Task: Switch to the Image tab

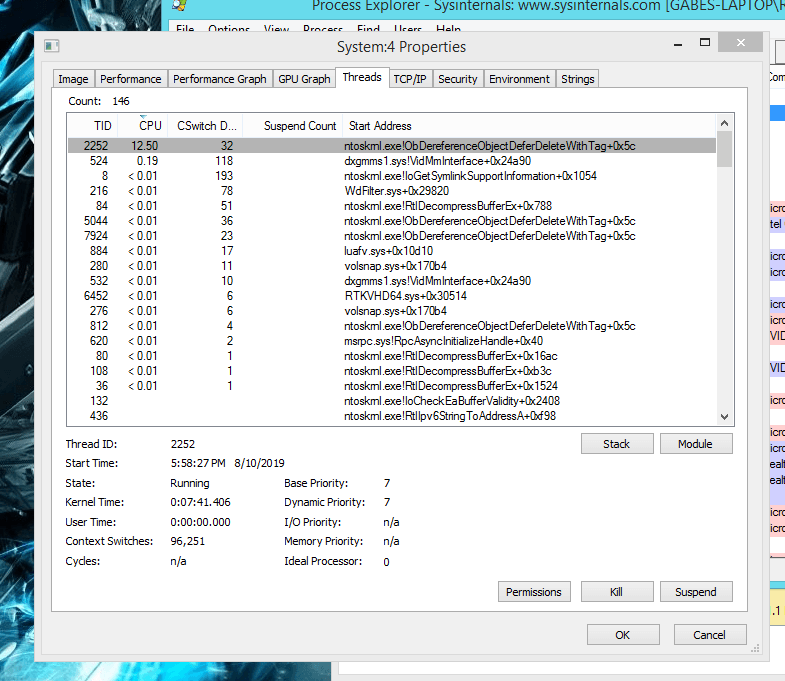Action: pos(73,79)
